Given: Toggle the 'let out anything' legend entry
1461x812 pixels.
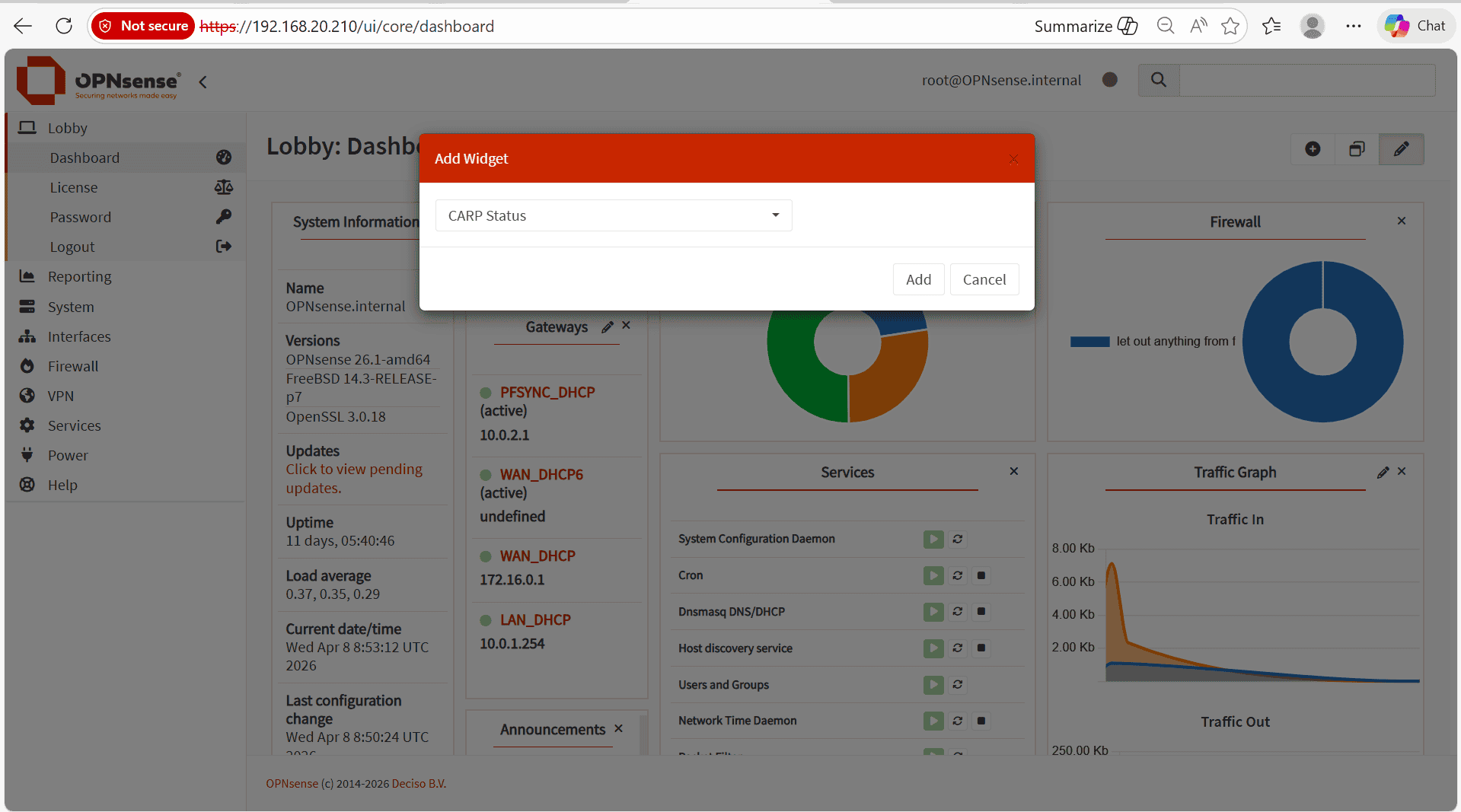Looking at the screenshot, I should pyautogui.click(x=1153, y=342).
